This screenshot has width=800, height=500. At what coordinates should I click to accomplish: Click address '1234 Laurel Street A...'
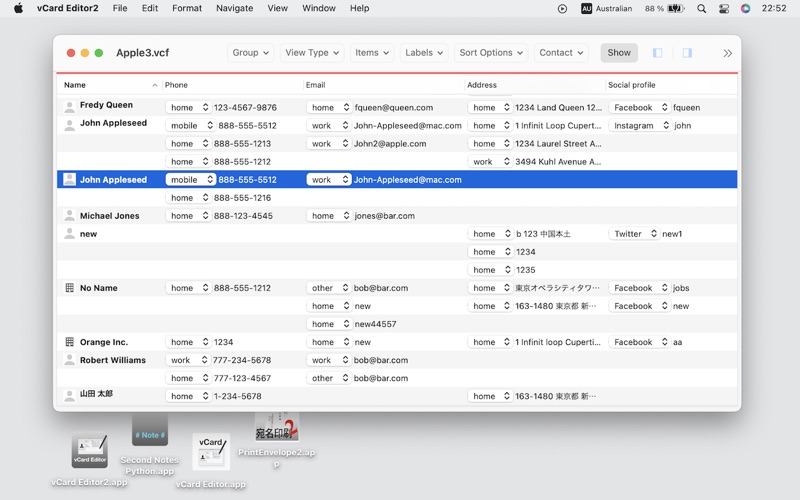pyautogui.click(x=558, y=143)
